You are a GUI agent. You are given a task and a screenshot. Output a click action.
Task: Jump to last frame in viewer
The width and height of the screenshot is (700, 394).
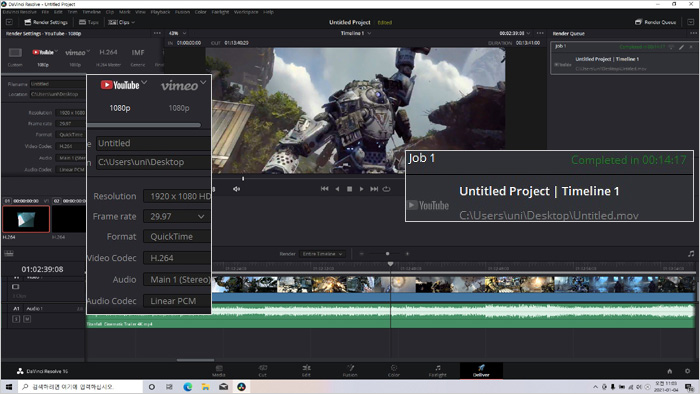coord(374,189)
